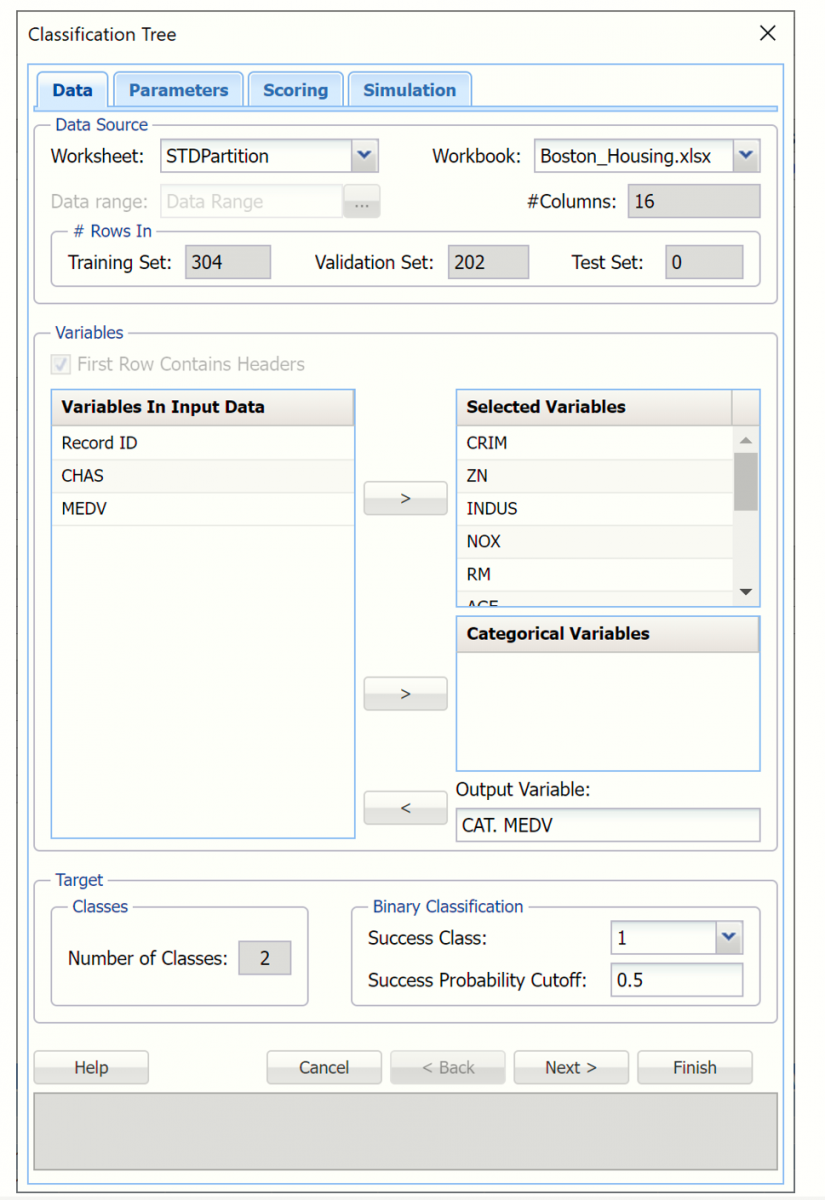Viewport: 825px width, 1200px height.
Task: Click the Data range browse ellipsis button
Action: pyautogui.click(x=362, y=202)
